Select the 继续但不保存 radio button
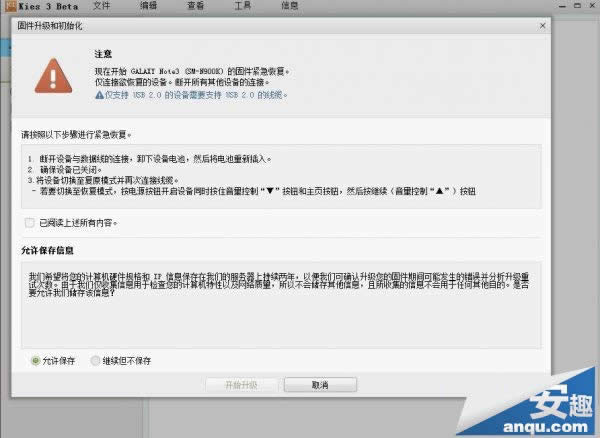The image size is (600, 438). (95, 360)
